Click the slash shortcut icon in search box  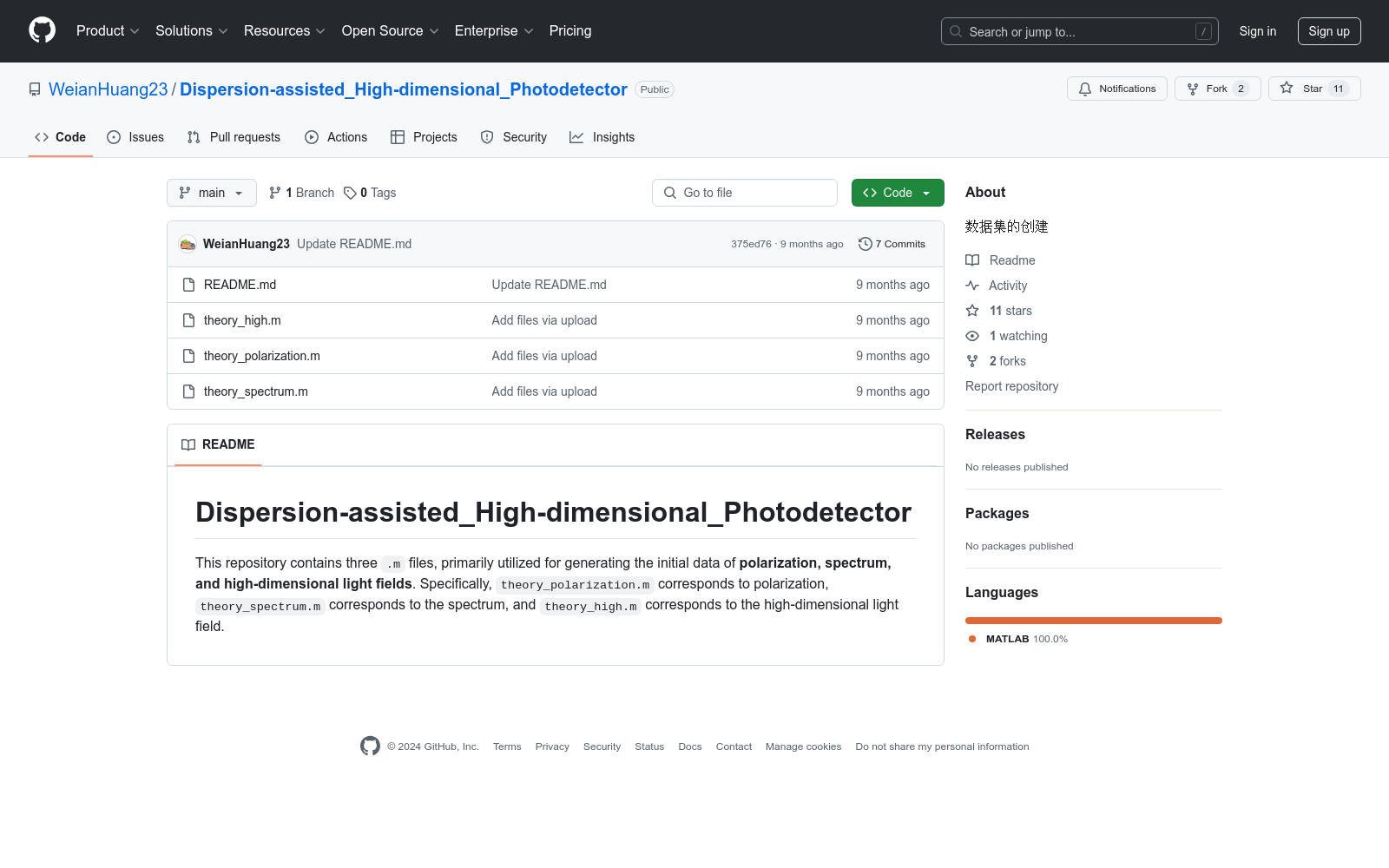[1203, 31]
